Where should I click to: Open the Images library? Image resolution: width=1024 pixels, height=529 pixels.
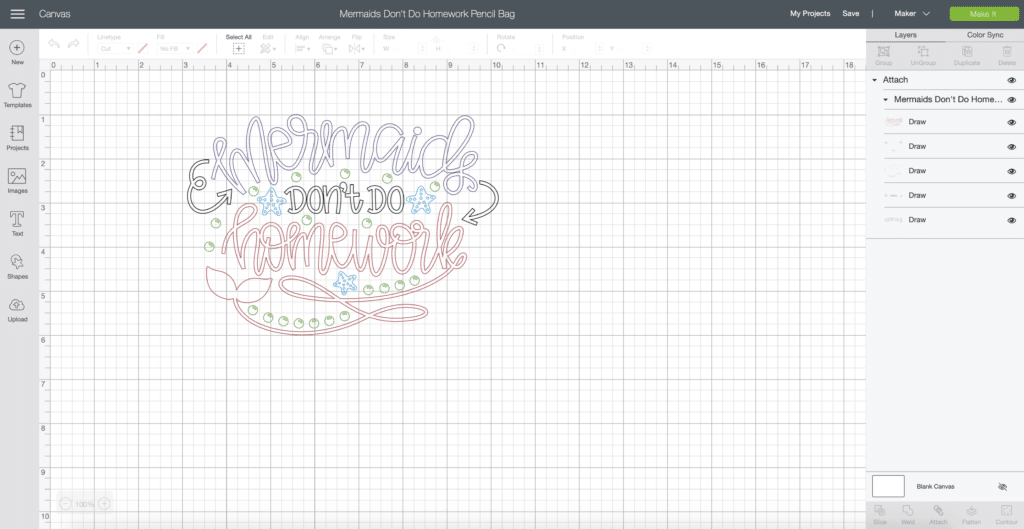click(18, 182)
